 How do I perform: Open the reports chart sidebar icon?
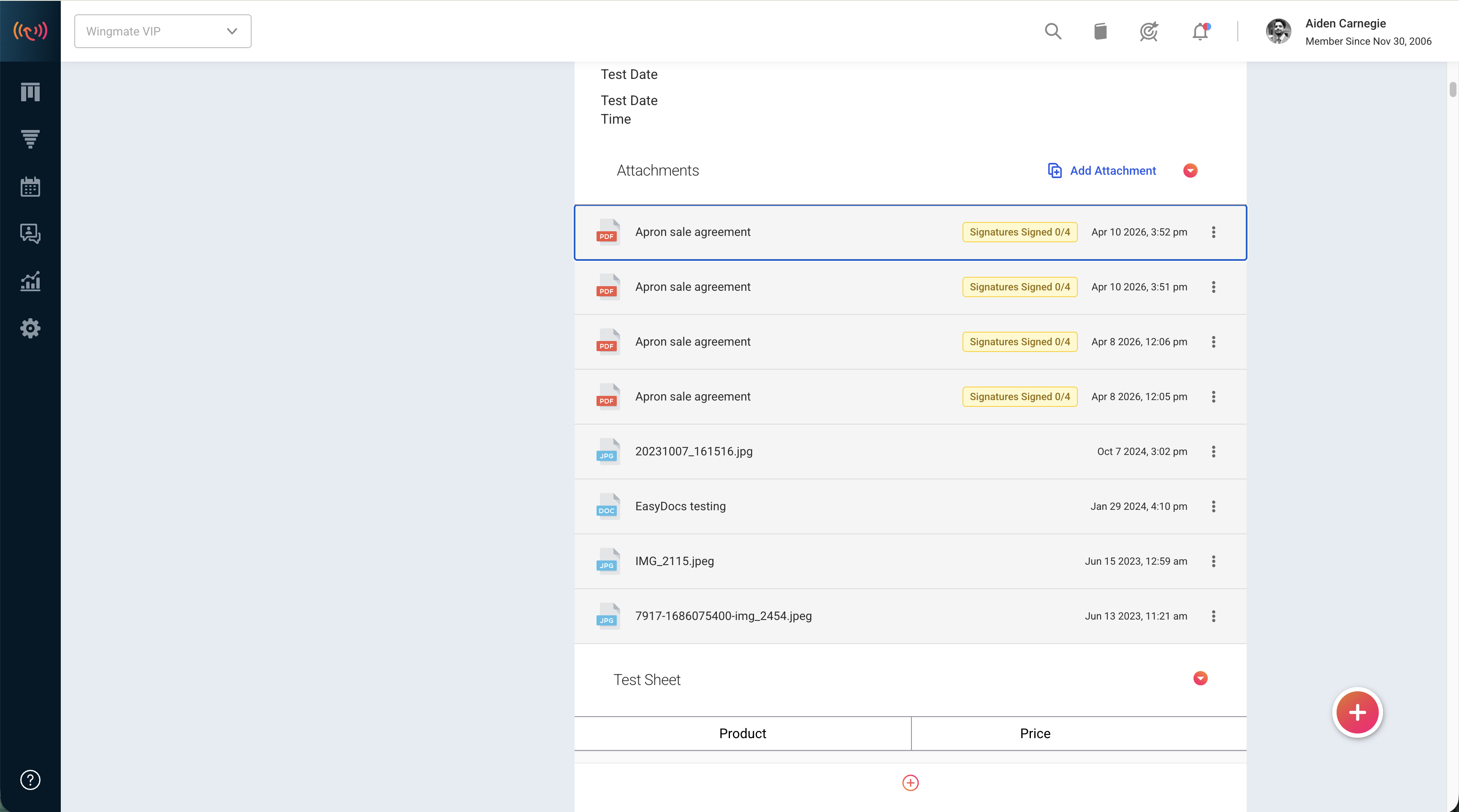pyautogui.click(x=30, y=281)
